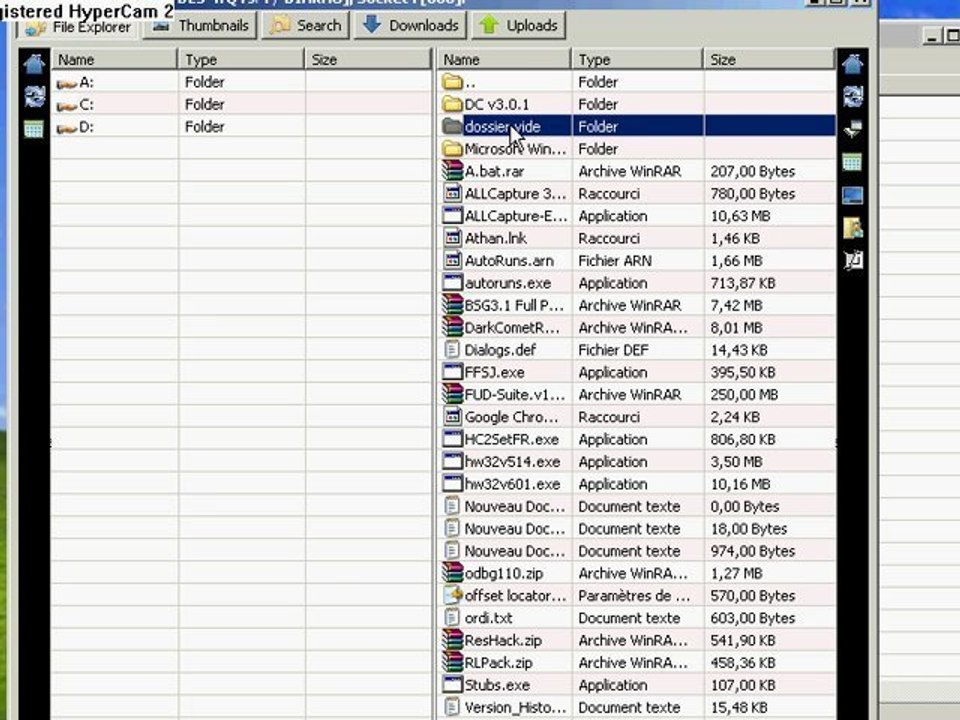
Task: Click the drive icon of the A: row
Action: [x=66, y=83]
